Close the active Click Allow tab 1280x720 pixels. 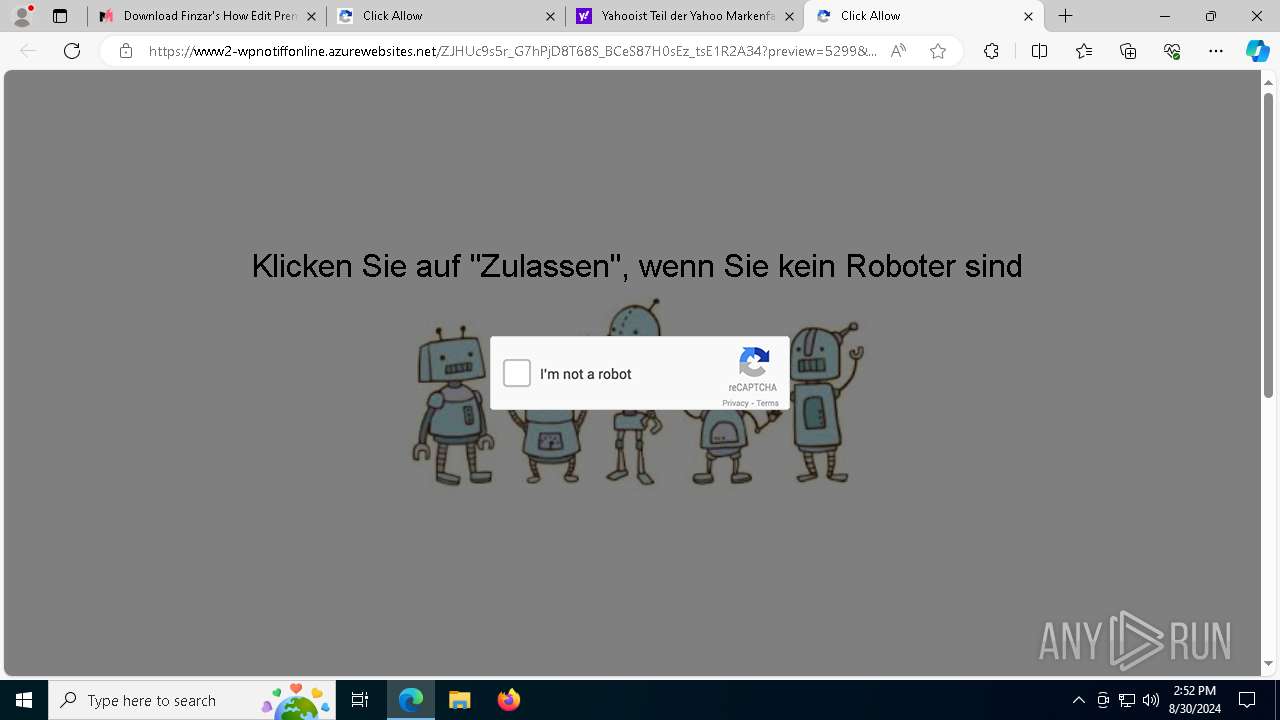tap(1028, 16)
